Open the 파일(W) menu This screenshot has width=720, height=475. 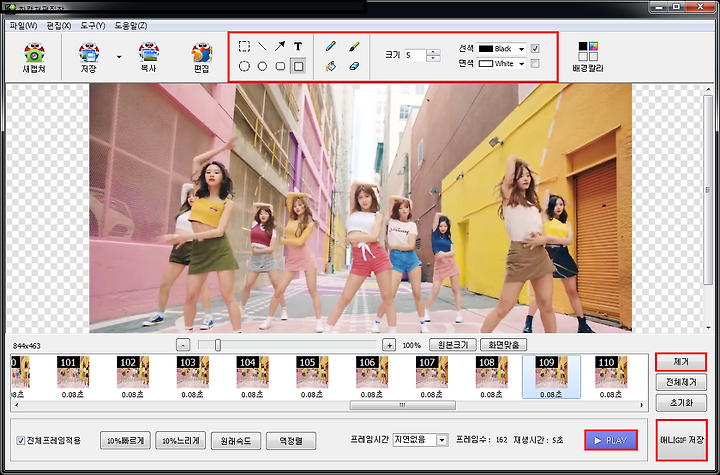click(x=23, y=26)
